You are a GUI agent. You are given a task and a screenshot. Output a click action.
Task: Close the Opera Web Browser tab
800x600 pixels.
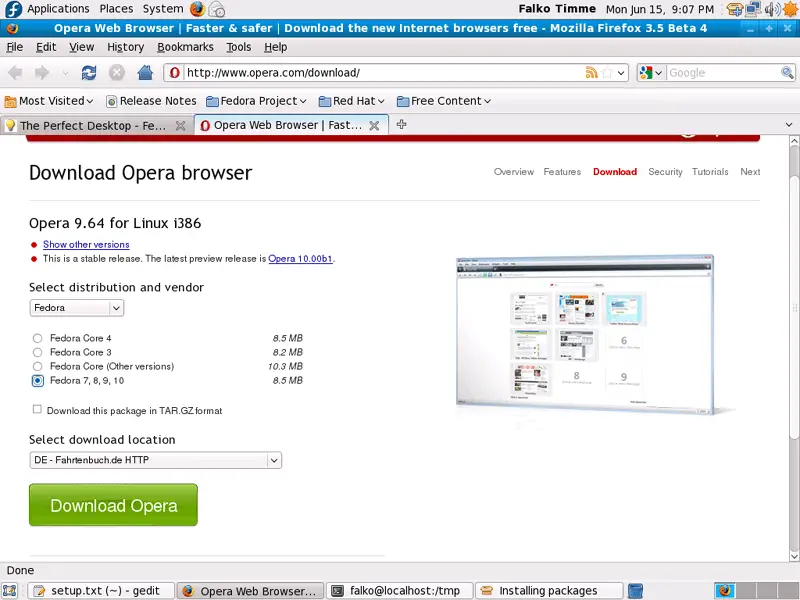(374, 126)
